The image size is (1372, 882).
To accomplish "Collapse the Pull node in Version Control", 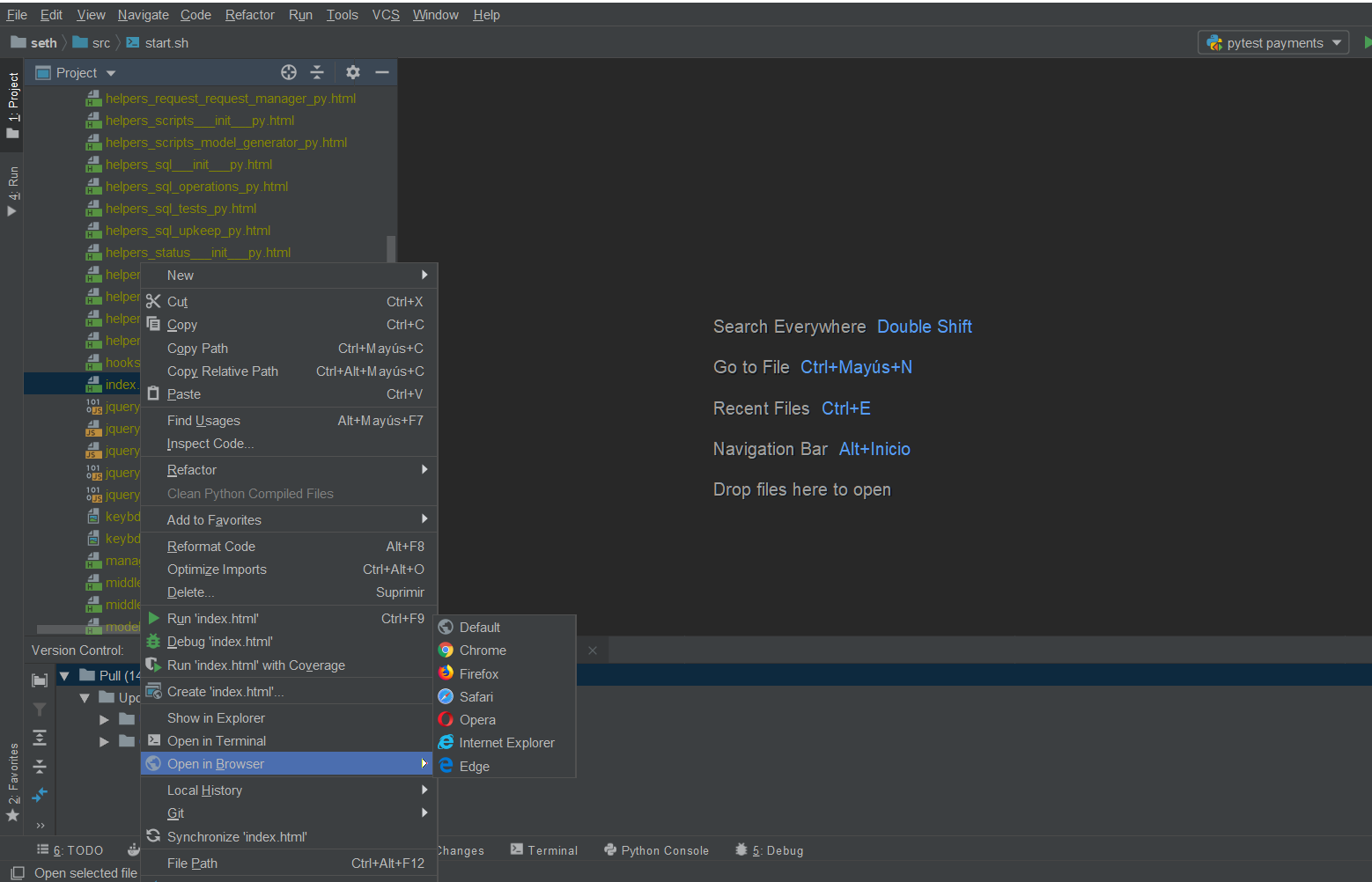I will (64, 675).
